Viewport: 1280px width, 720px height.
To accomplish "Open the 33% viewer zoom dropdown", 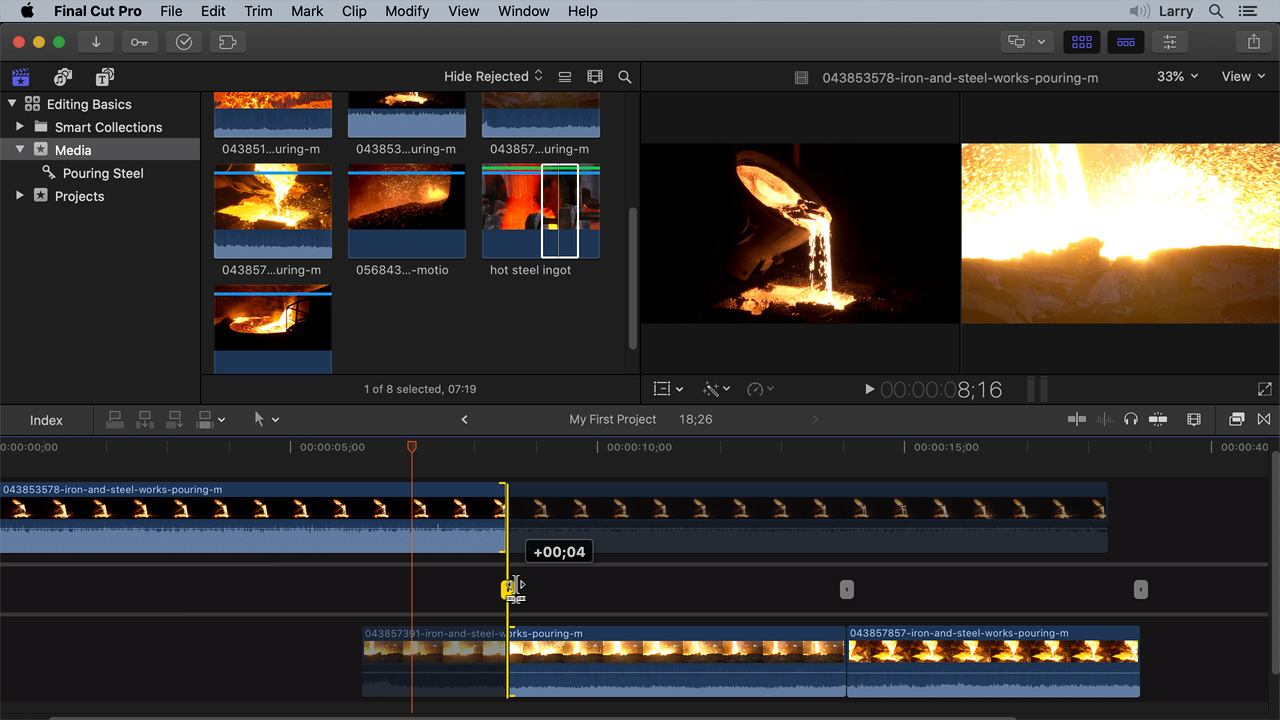I will (1177, 76).
